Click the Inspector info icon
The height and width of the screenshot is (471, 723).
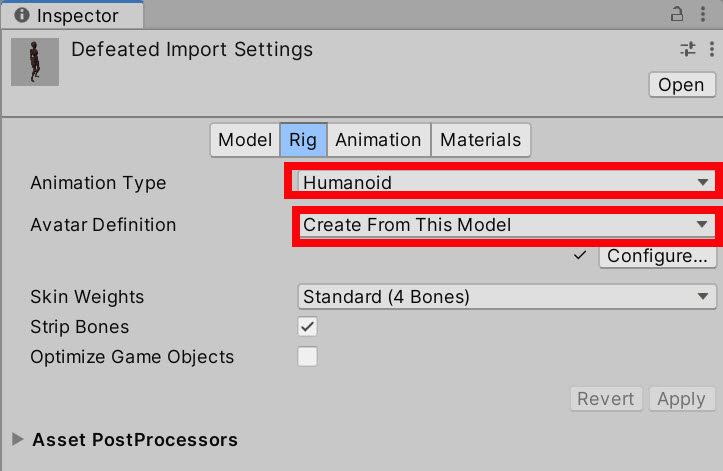point(22,15)
